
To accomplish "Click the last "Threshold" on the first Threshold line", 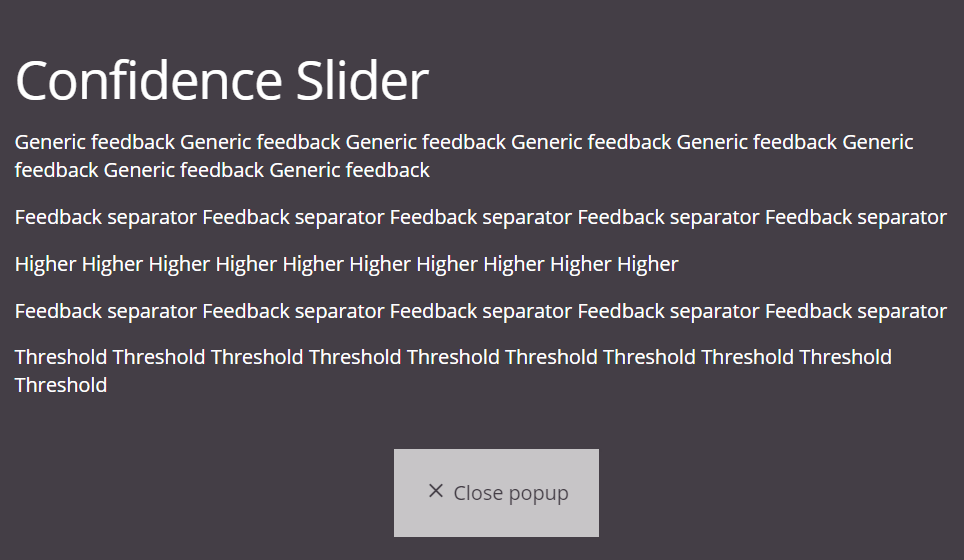I will [x=845, y=357].
